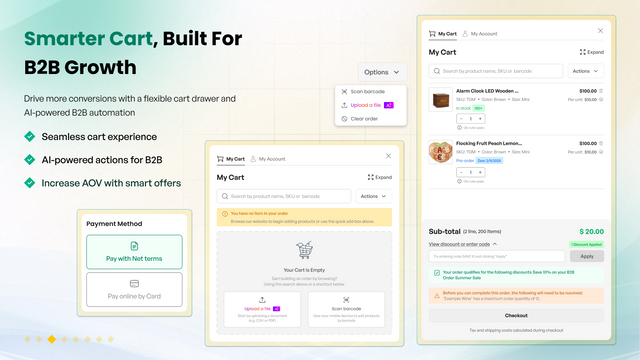Click per-unit info icon for Flocking Fruit Peach
The image size is (640, 360).
click(601, 152)
